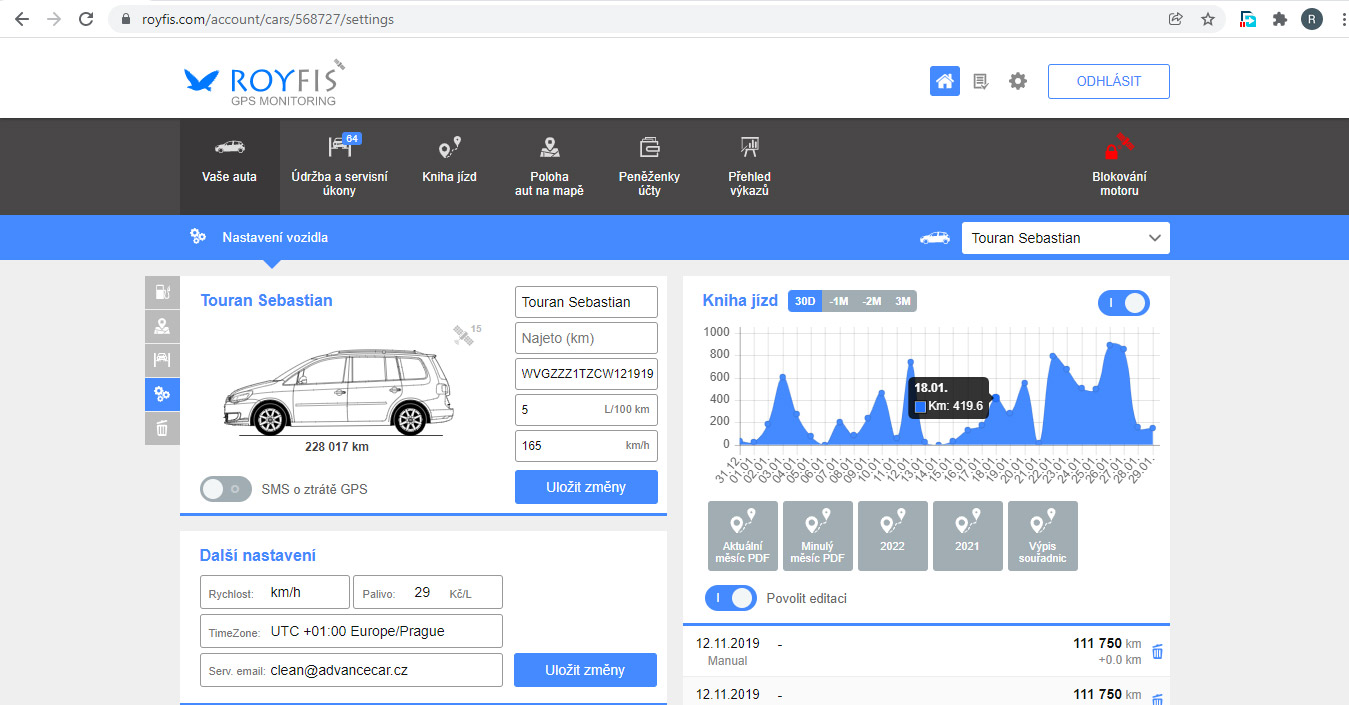Open the checklist notes icon in header

pyautogui.click(x=981, y=82)
